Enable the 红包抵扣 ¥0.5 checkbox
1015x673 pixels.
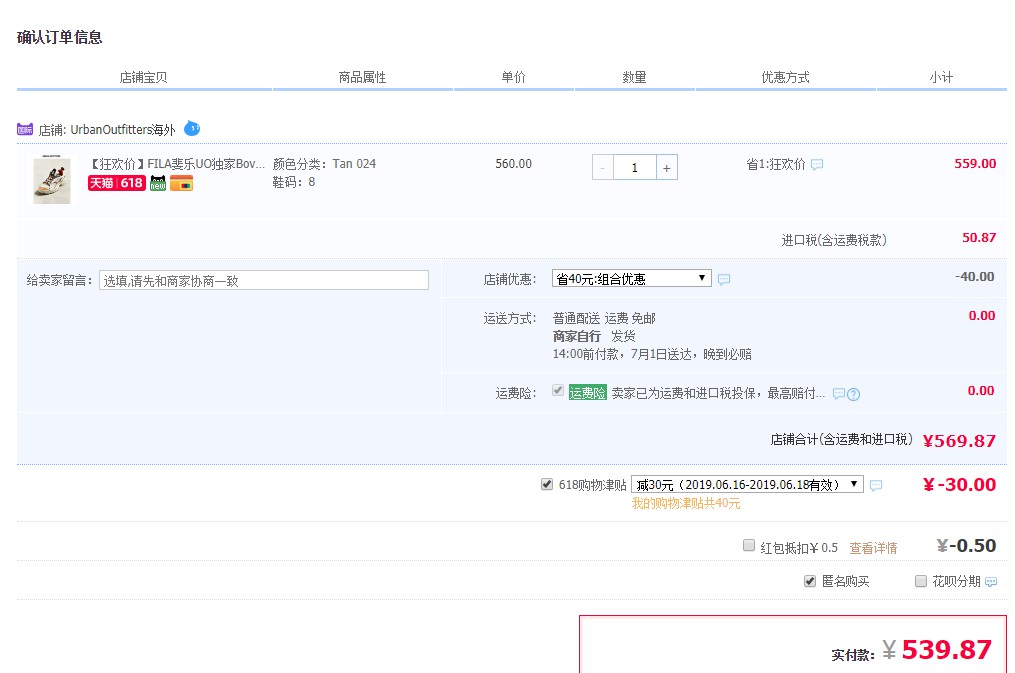coord(749,545)
